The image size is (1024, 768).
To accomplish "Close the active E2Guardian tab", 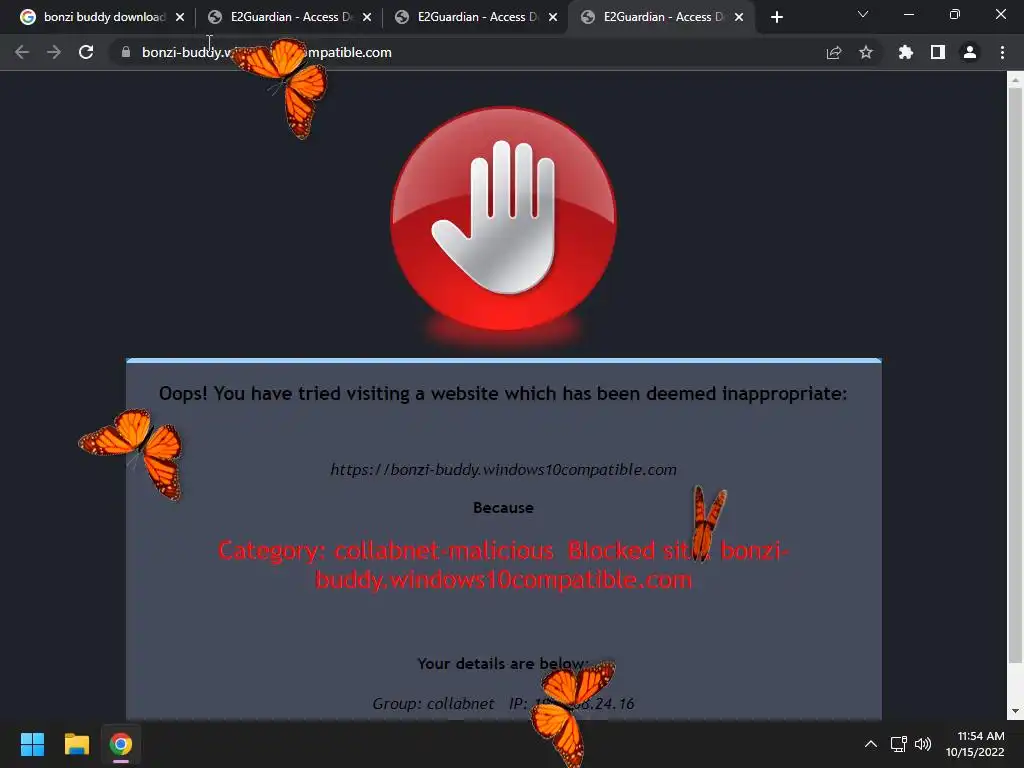I will [739, 17].
